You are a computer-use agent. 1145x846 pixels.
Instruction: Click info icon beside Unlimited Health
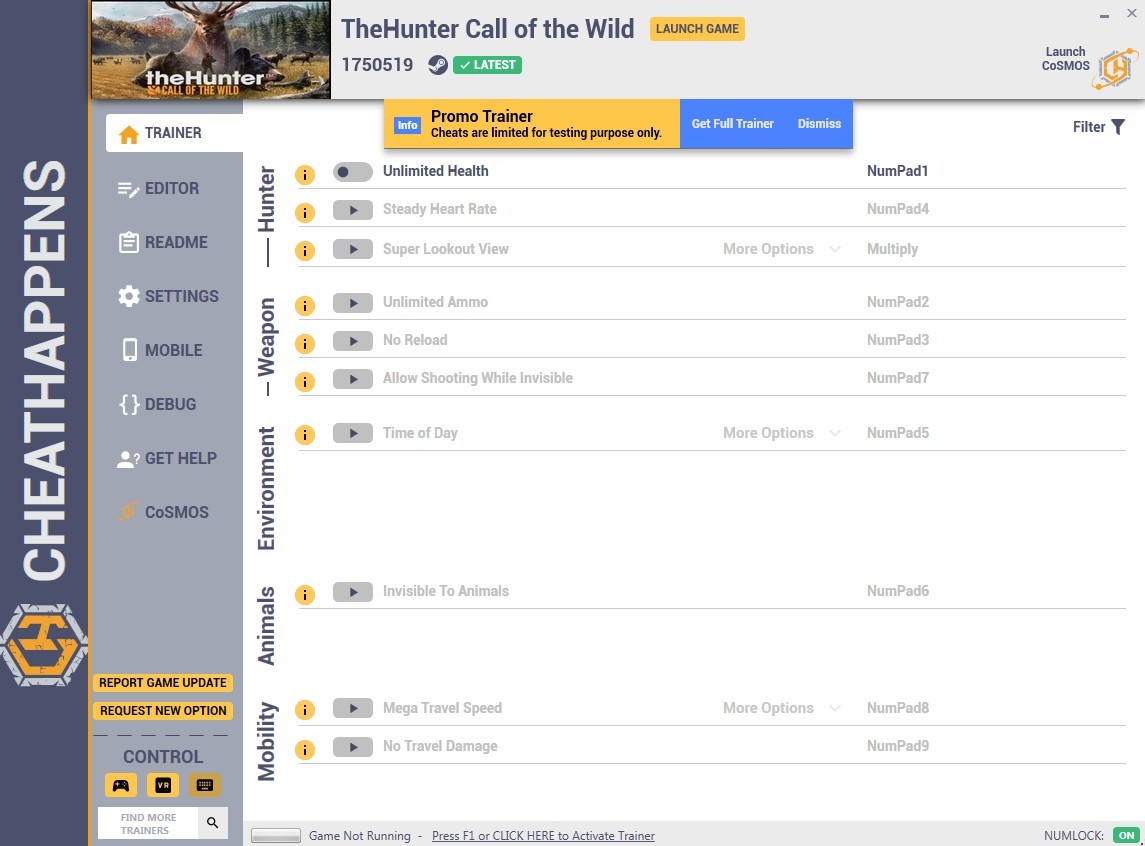(305, 174)
